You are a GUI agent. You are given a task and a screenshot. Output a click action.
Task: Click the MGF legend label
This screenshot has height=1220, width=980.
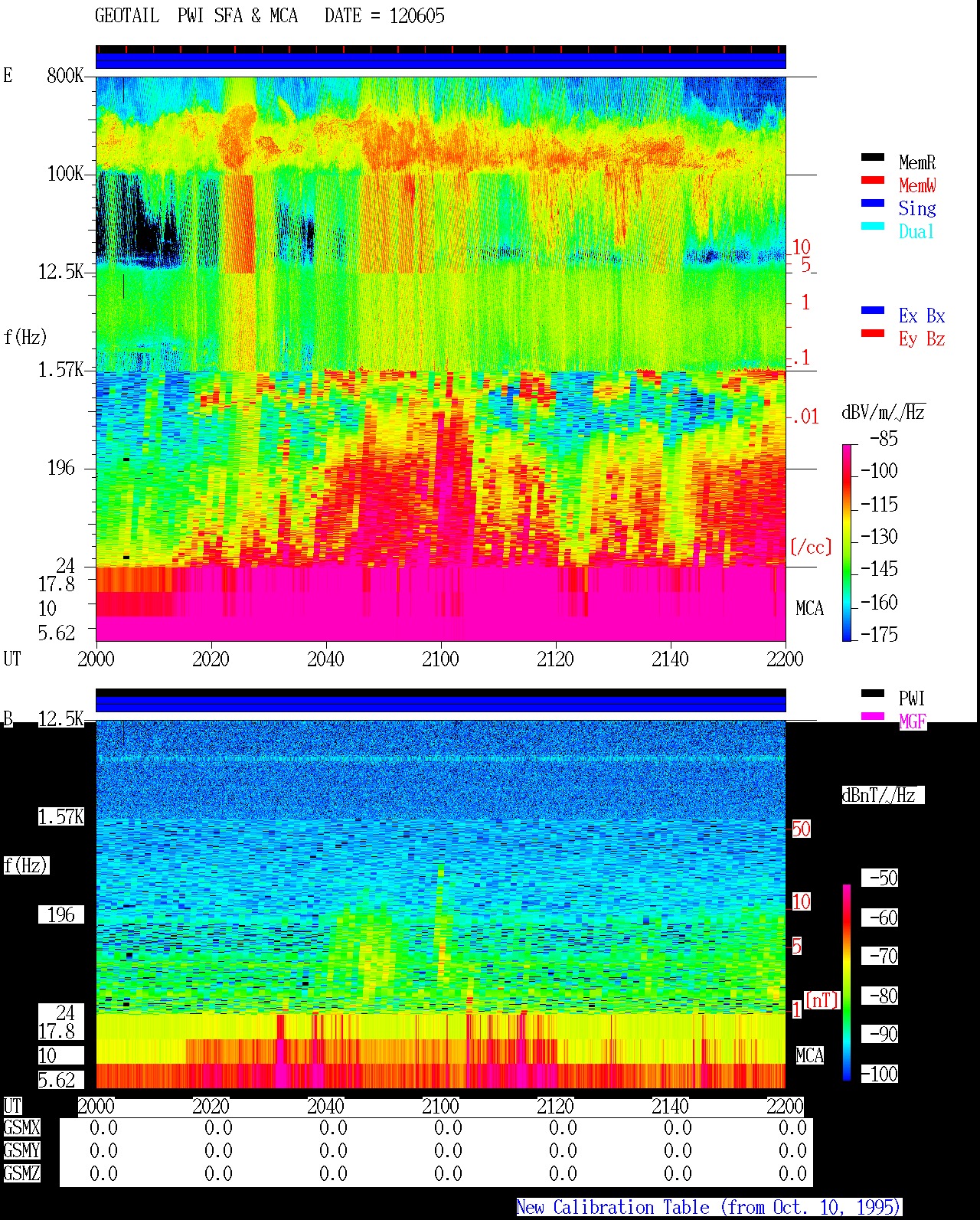coord(913,721)
